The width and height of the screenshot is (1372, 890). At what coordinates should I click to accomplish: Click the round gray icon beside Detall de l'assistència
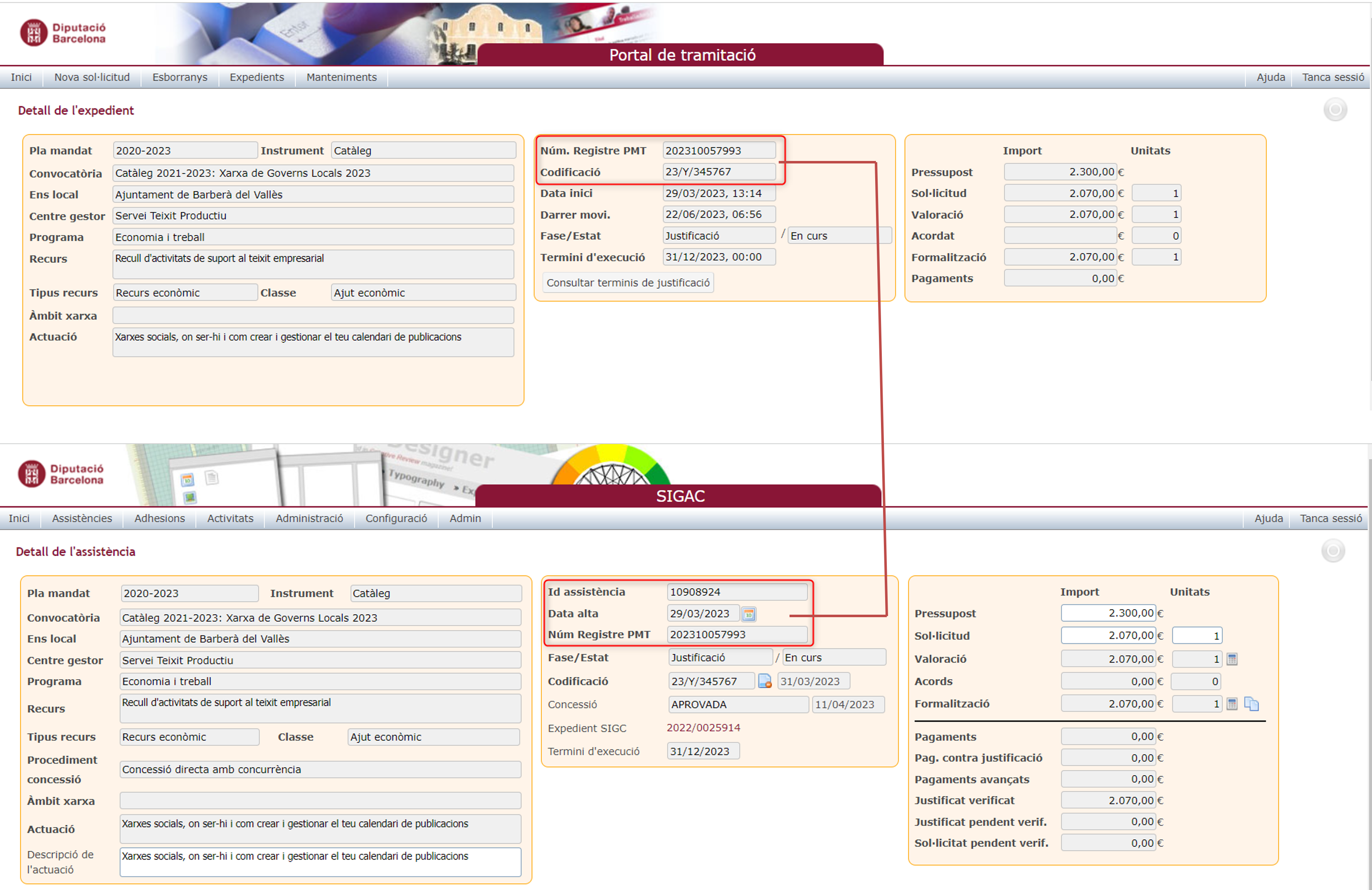[x=1333, y=551]
